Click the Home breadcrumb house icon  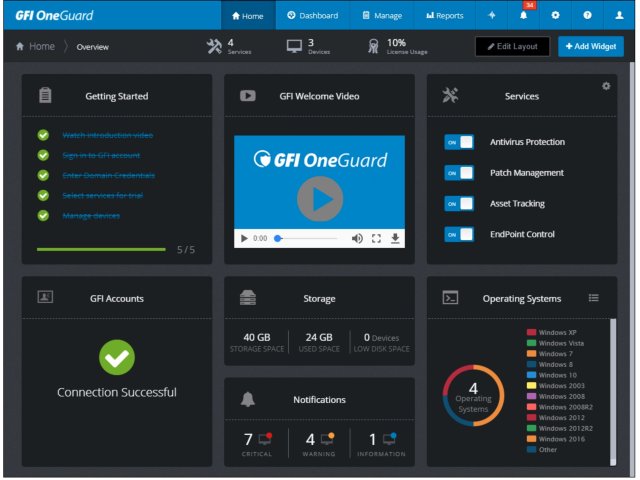[20, 46]
